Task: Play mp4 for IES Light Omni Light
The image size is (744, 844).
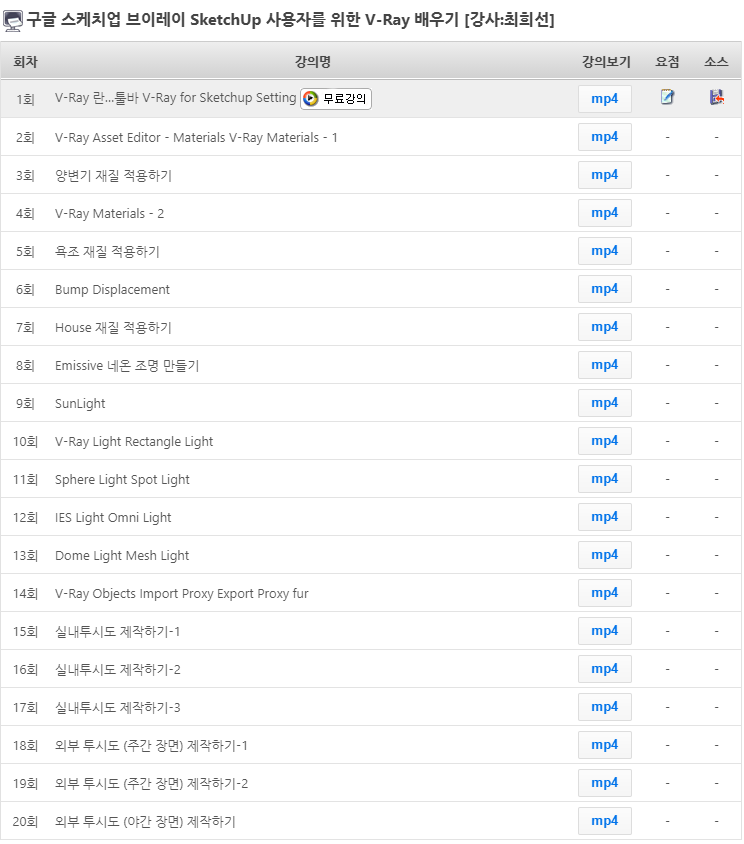Action: pyautogui.click(x=605, y=517)
